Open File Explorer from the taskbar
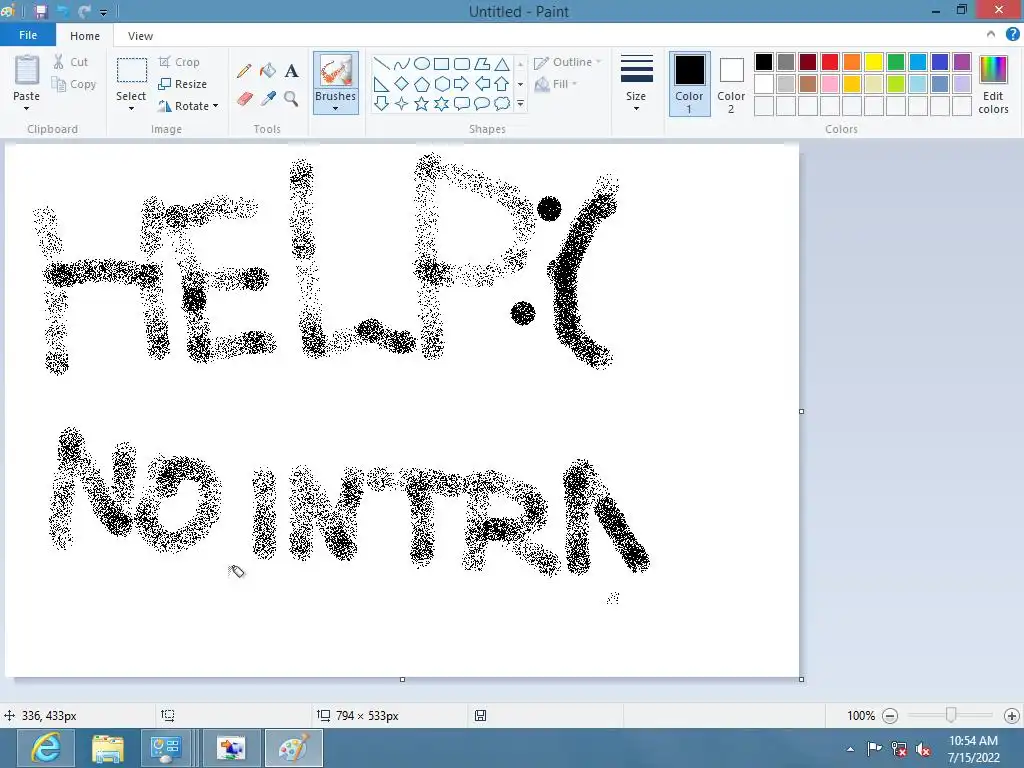The height and width of the screenshot is (768, 1024). coord(108,748)
